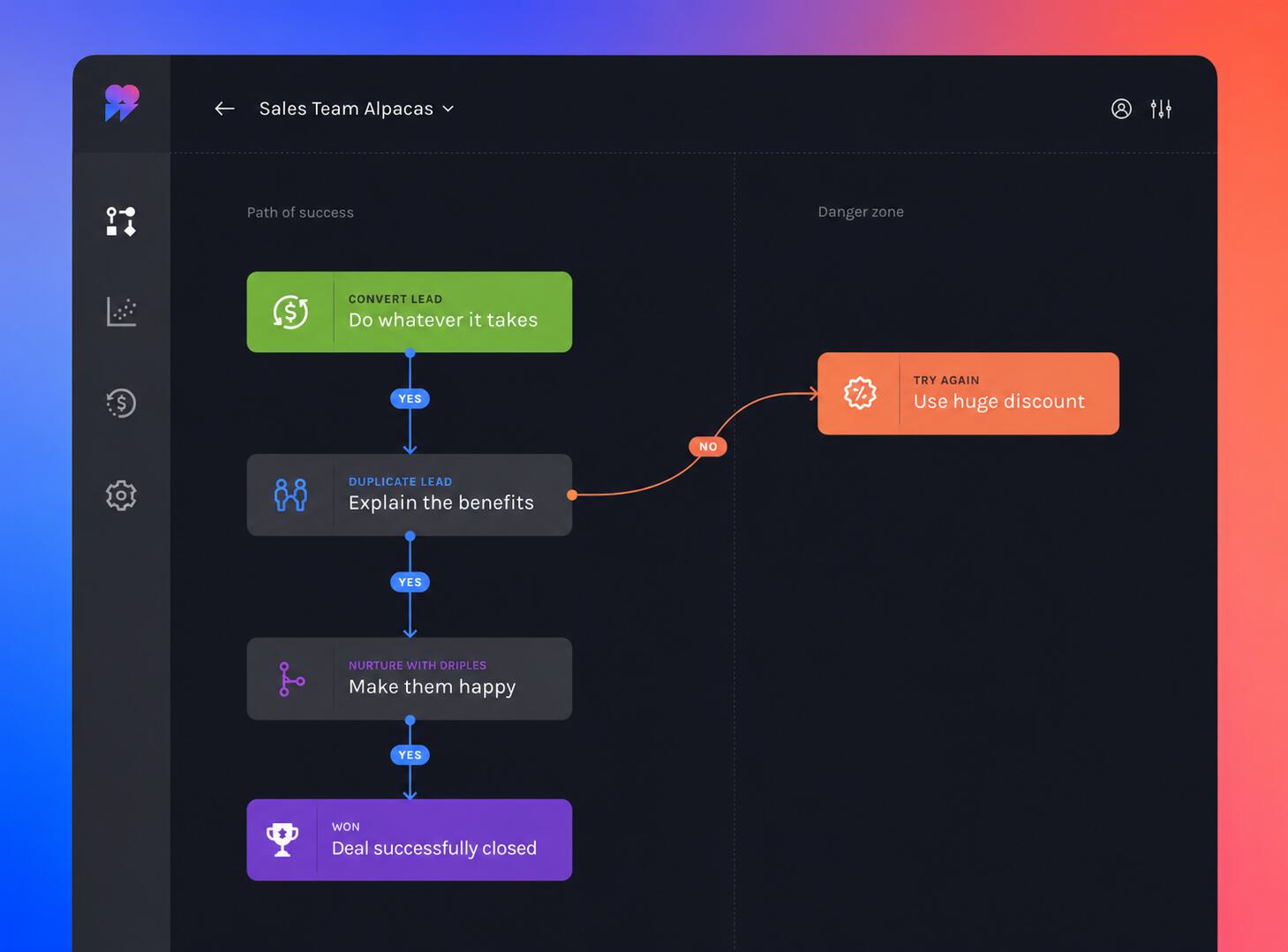Open the Use huge discount card
Screen dimensions: 1288x952
[968, 393]
